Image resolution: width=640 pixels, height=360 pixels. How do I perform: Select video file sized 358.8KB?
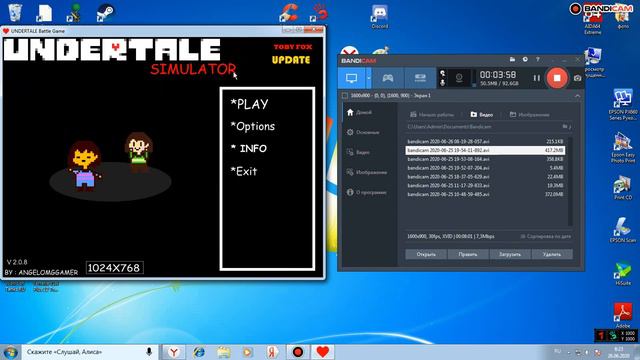pos(485,159)
